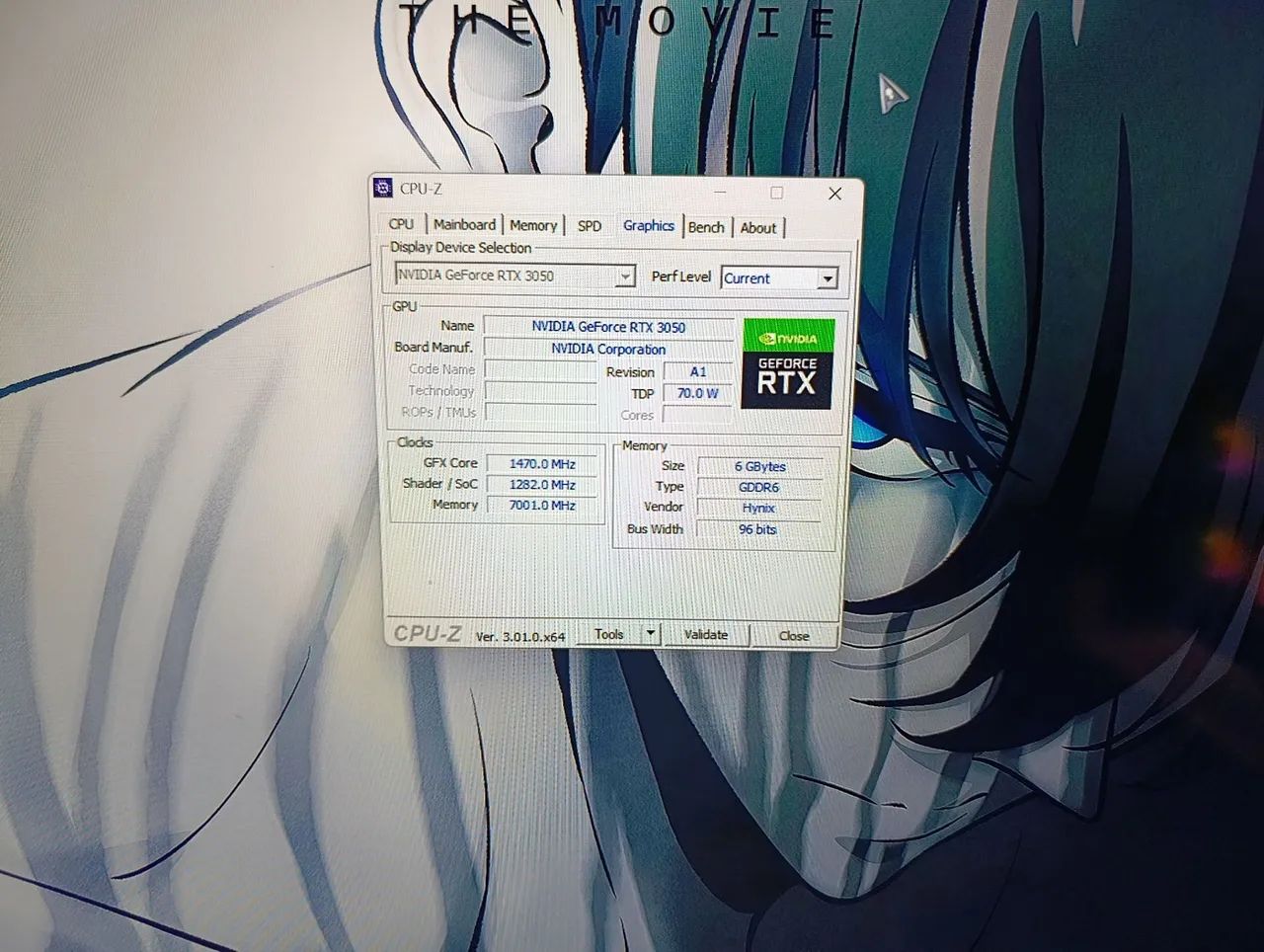Image resolution: width=1264 pixels, height=952 pixels.
Task: Open the Bench tab
Action: point(706,227)
